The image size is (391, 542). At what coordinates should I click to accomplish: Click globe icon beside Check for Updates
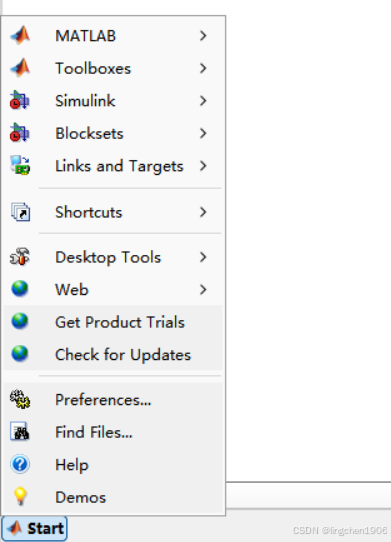20,354
